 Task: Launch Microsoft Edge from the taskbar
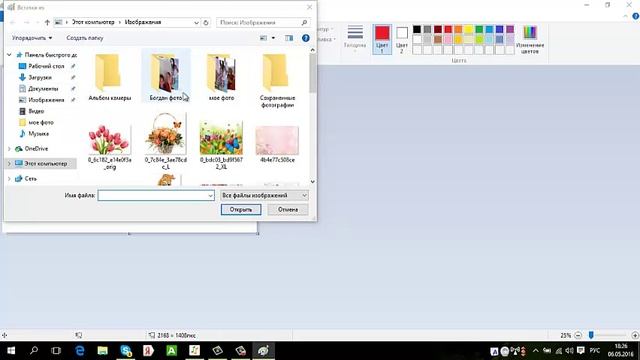[x=80, y=351]
